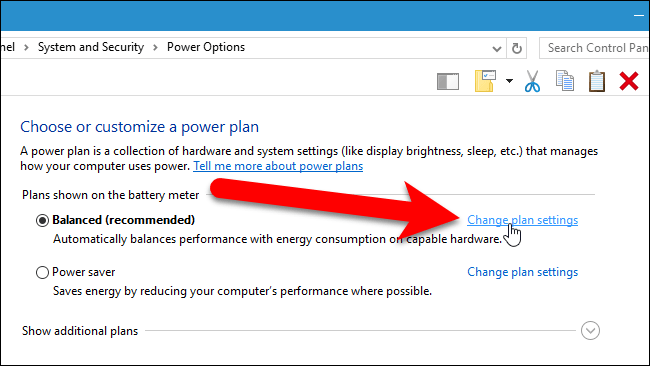Open Change plan settings for Power saver
Viewport: 650px width, 366px height.
coord(522,272)
